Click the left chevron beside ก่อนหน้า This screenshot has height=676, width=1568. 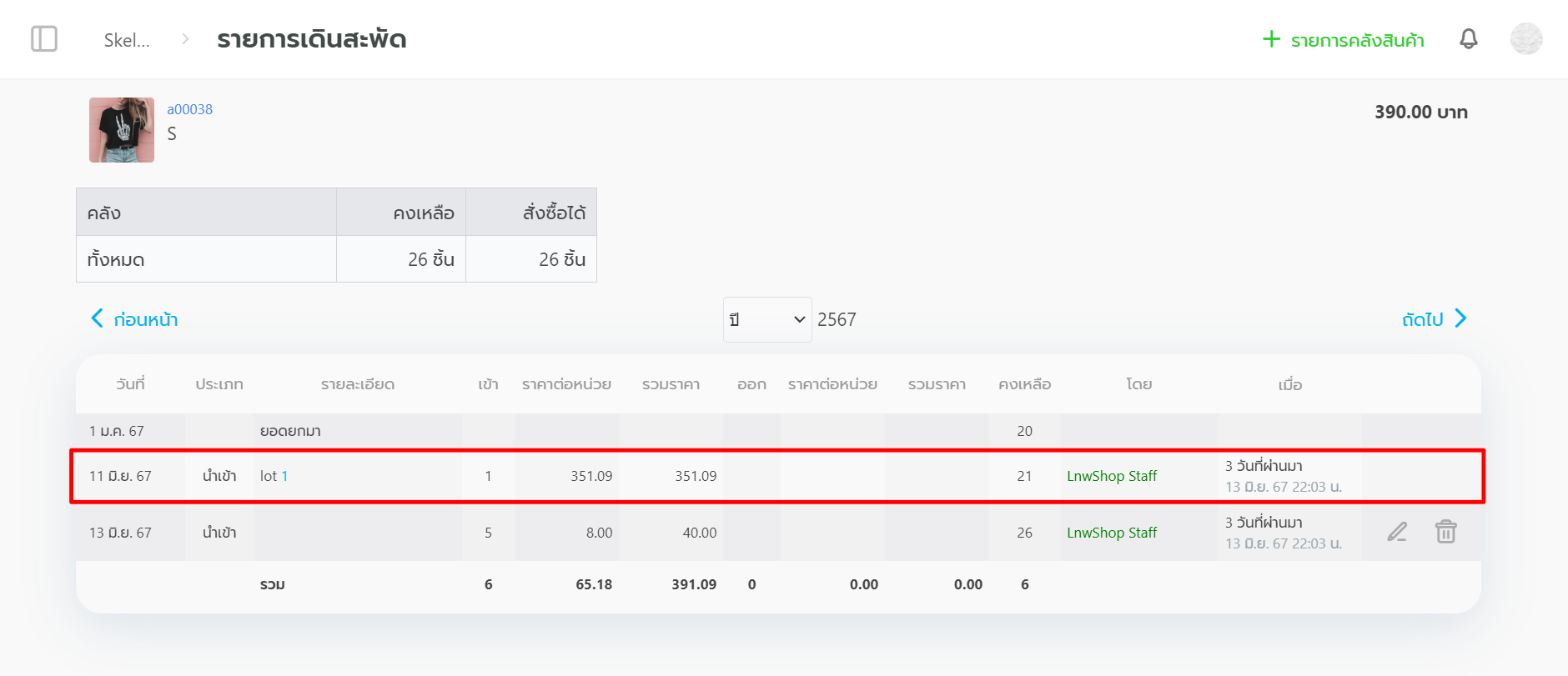97,318
